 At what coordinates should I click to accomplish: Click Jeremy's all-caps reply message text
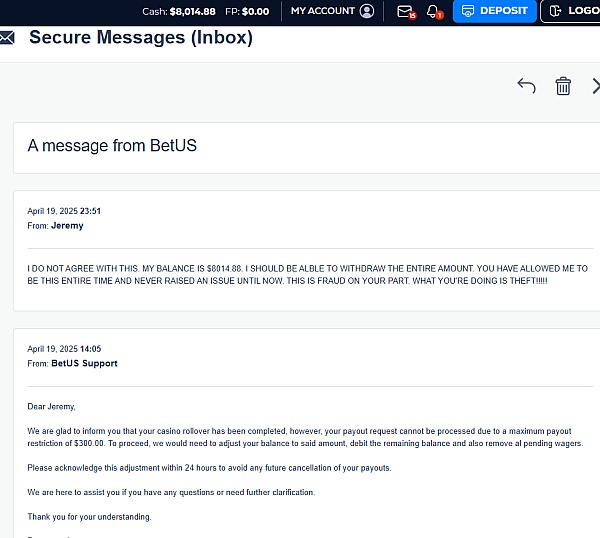point(307,274)
